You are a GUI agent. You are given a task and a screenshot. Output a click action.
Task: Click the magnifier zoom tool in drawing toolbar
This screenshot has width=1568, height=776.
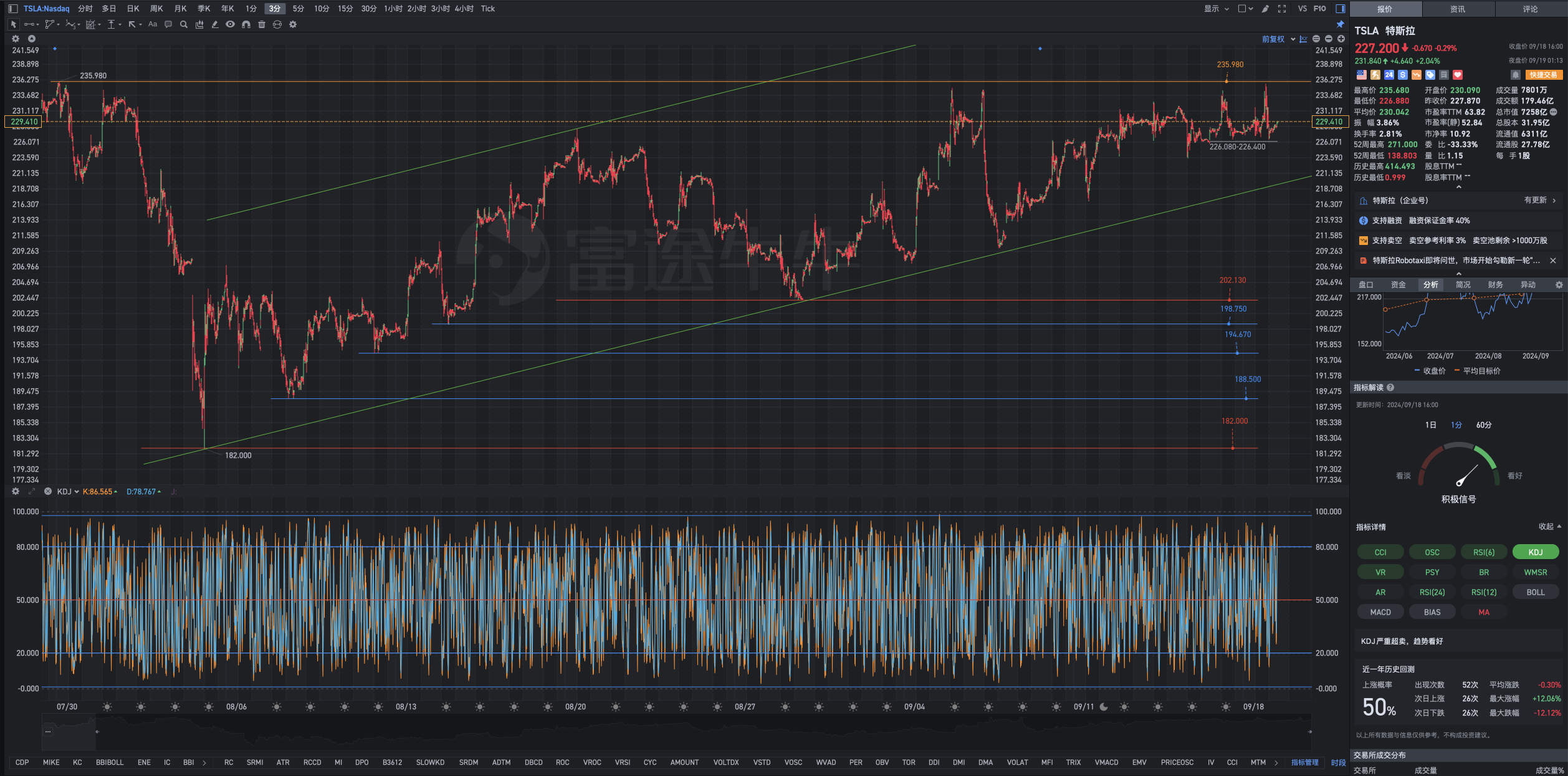tap(184, 24)
